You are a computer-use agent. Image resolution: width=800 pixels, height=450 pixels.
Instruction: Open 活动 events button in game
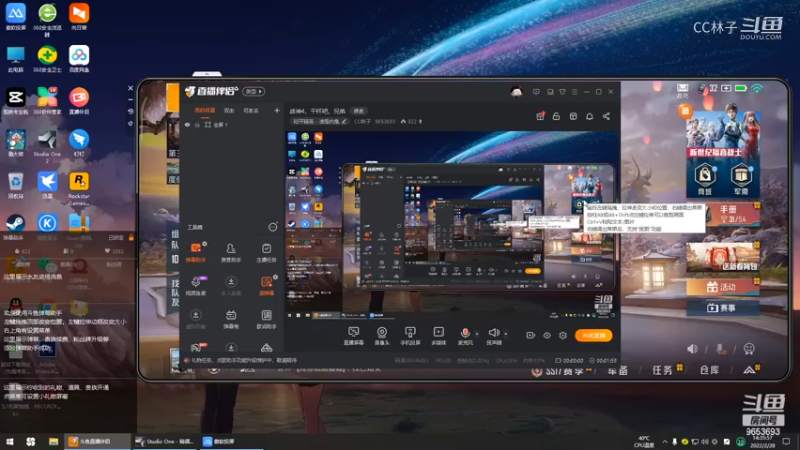[721, 287]
